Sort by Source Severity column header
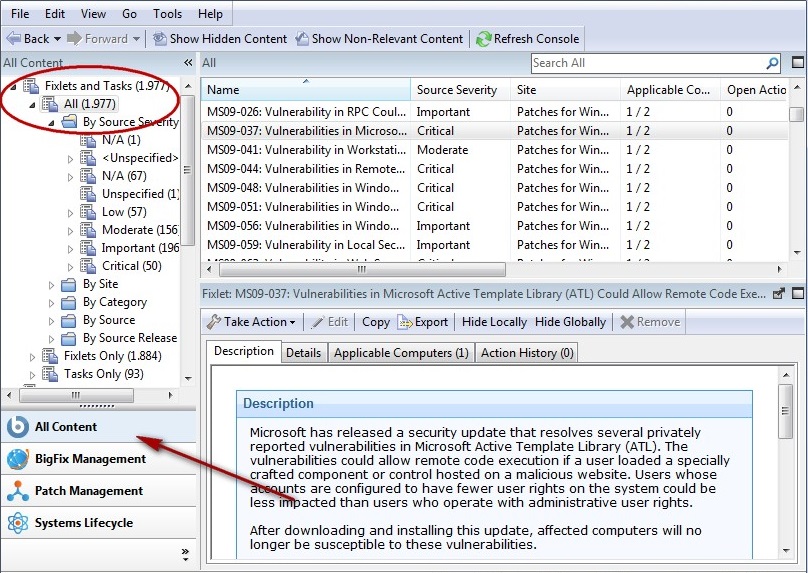 coord(461,90)
